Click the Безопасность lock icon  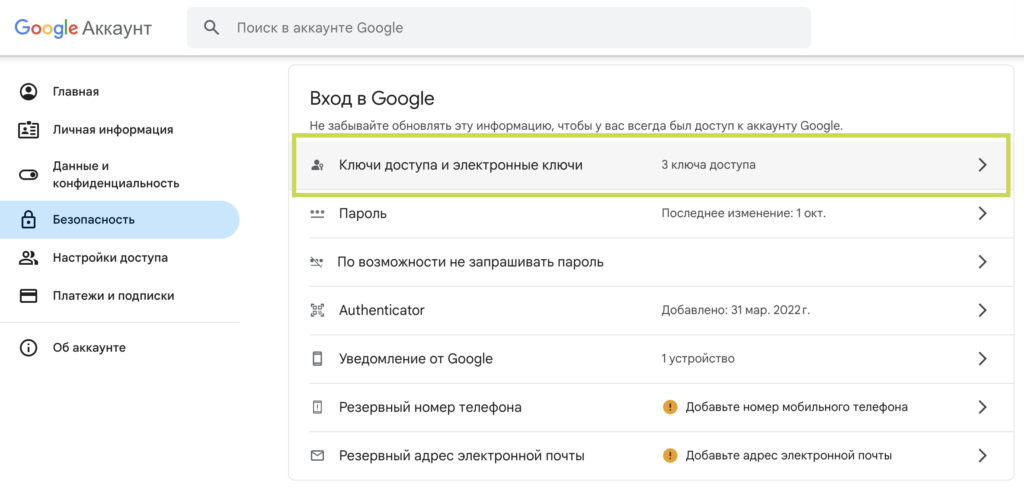click(28, 220)
